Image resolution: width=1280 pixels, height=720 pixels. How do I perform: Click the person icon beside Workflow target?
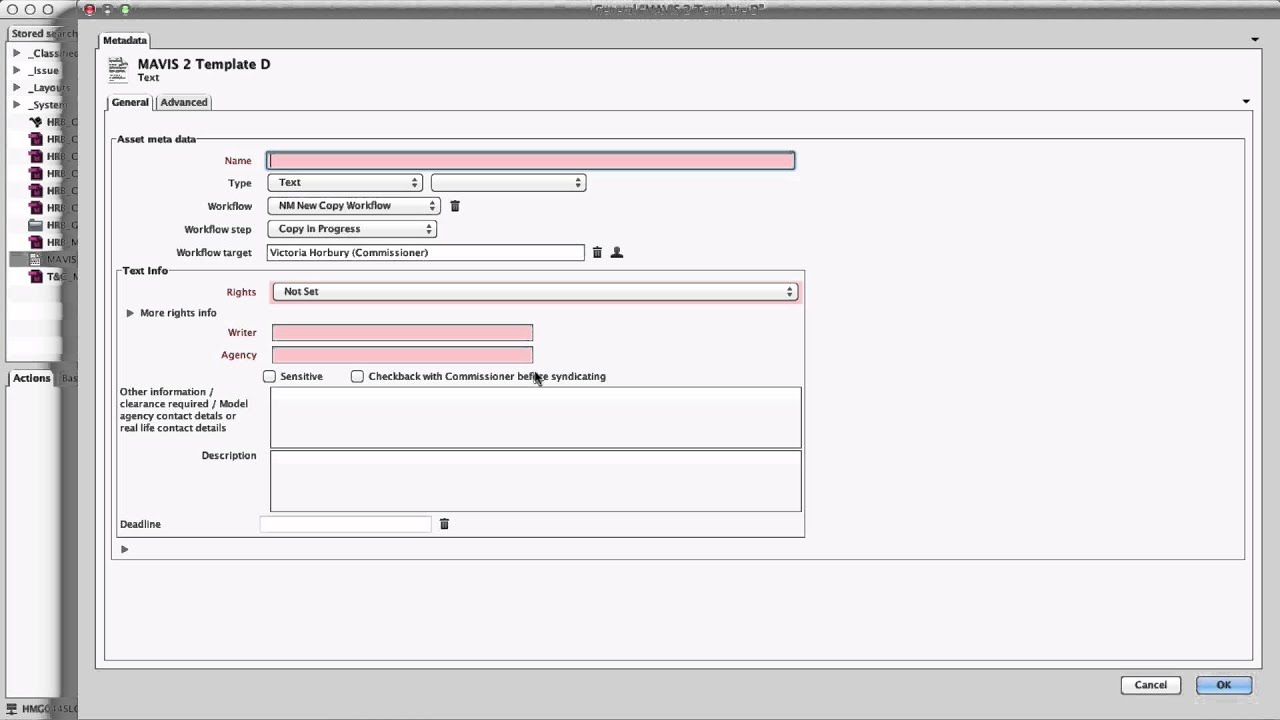pos(617,253)
